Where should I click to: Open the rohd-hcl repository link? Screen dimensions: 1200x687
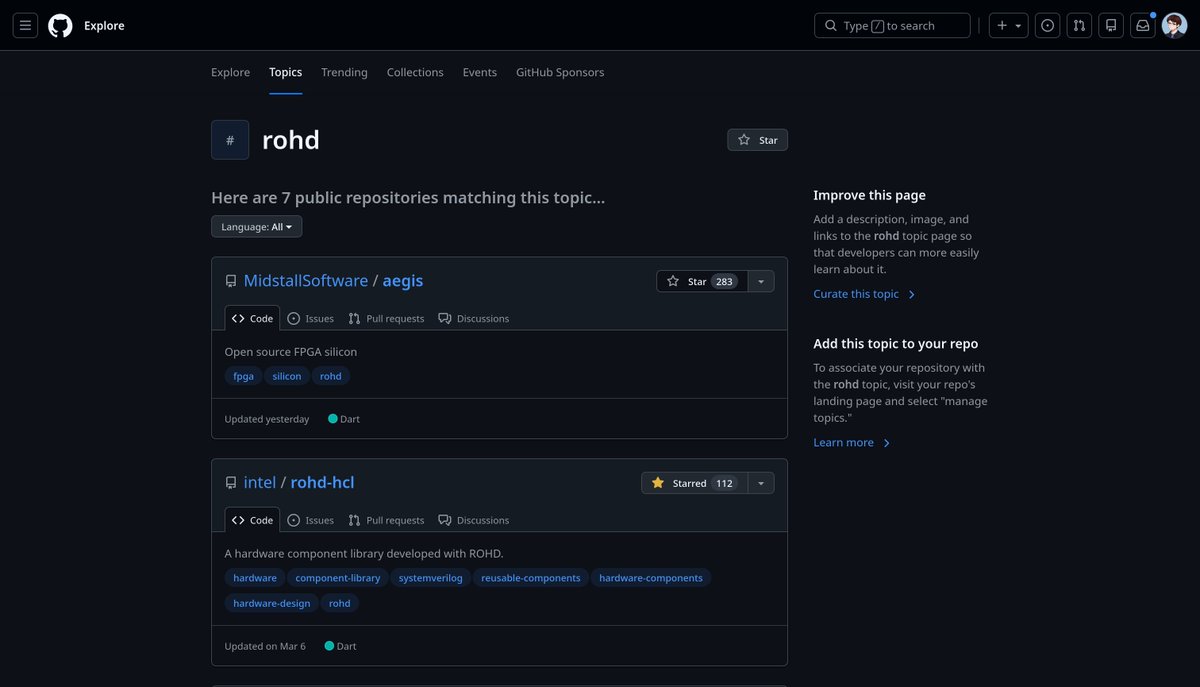pos(322,483)
